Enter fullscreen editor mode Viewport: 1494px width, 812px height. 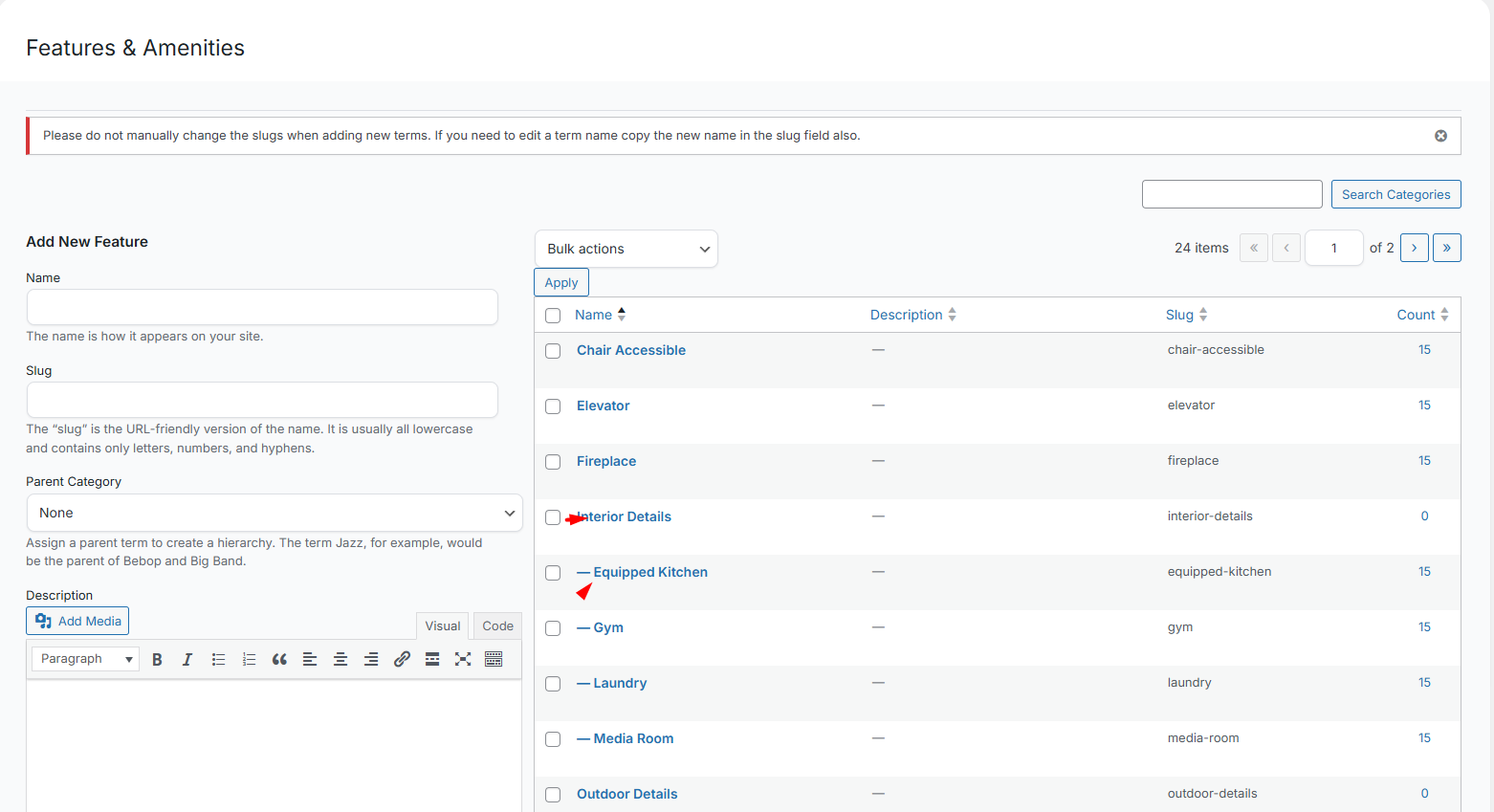(463, 659)
